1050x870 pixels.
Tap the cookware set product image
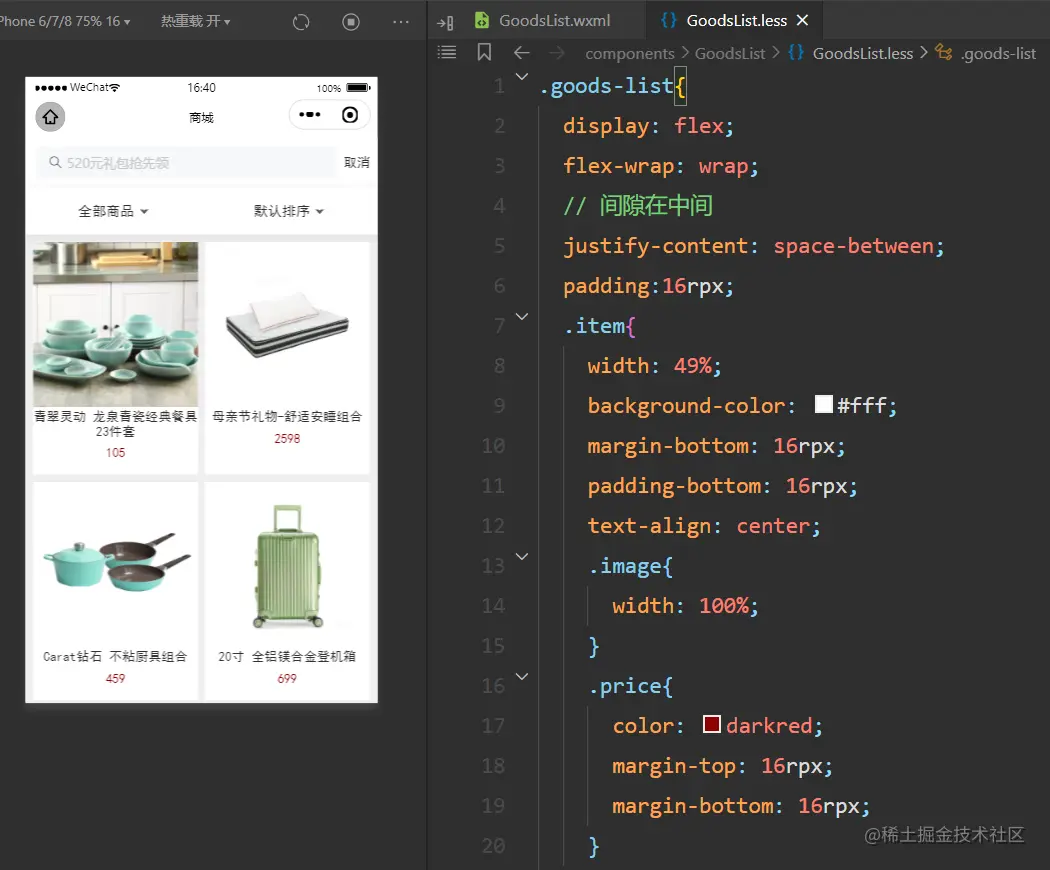tap(115, 564)
